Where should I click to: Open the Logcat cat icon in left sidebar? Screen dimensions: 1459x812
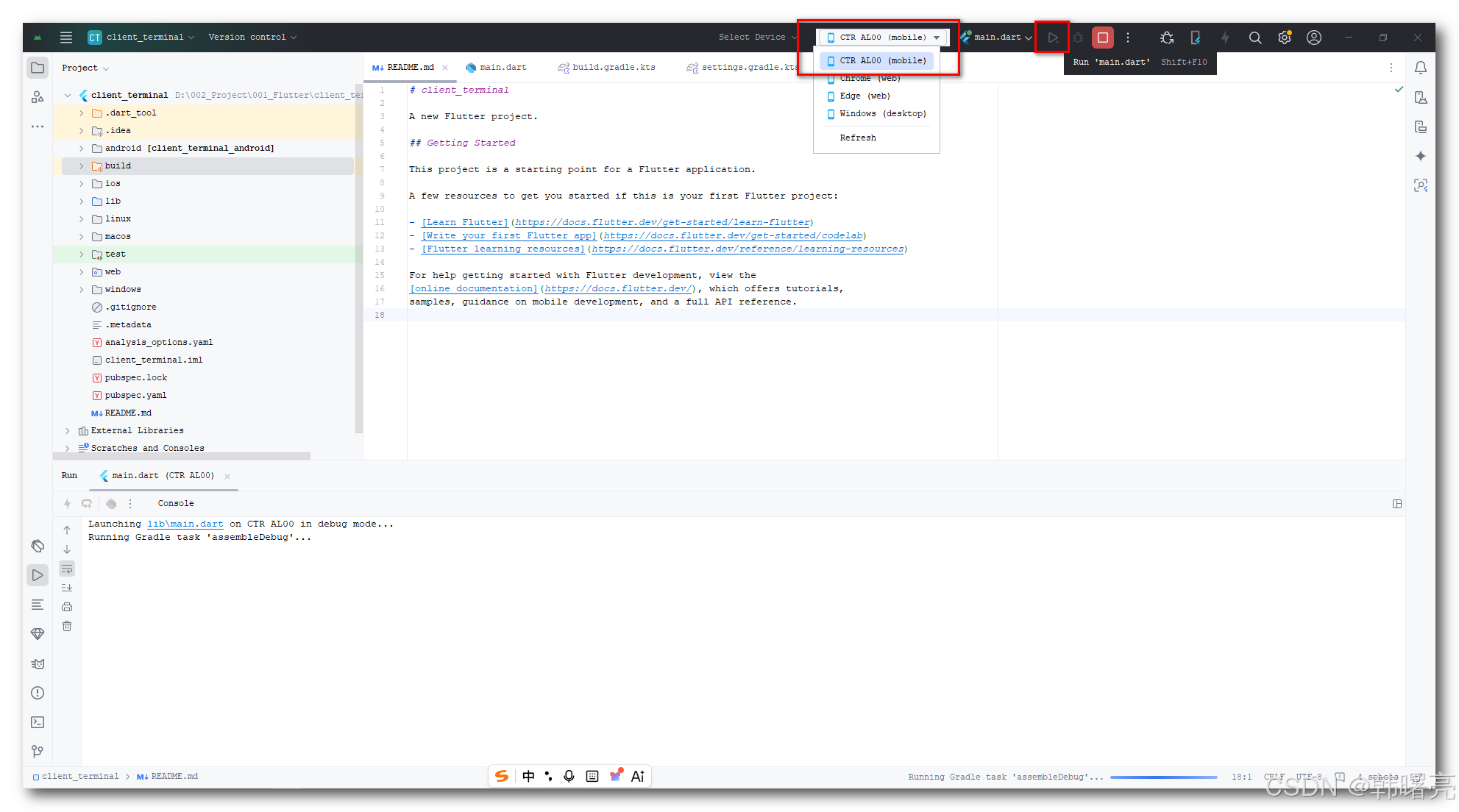(38, 663)
